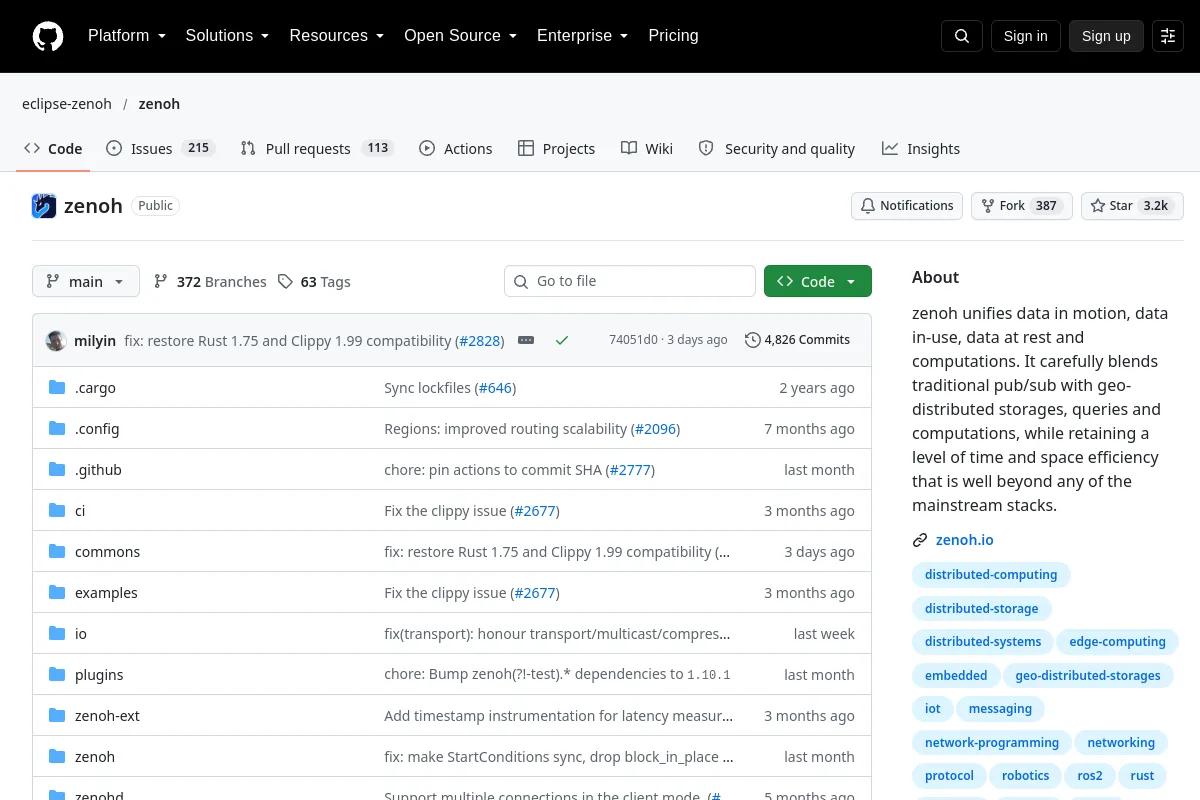View the commit checks green checkmark
The height and width of the screenshot is (800, 1200).
click(562, 340)
